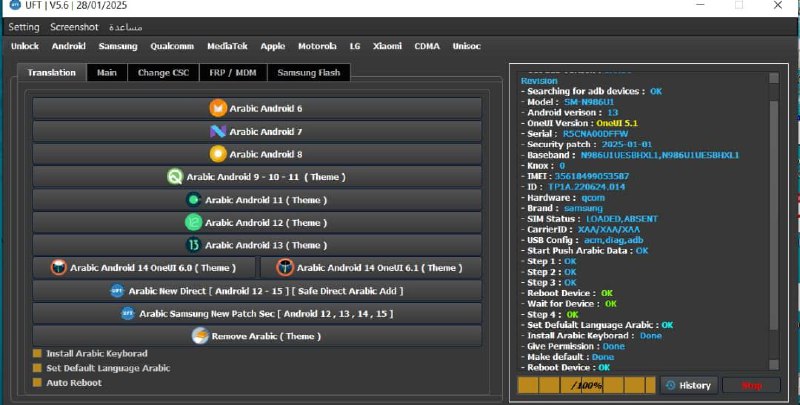The height and width of the screenshot is (405, 800).
Task: Click the log scrollbar up arrow
Action: pos(773,78)
